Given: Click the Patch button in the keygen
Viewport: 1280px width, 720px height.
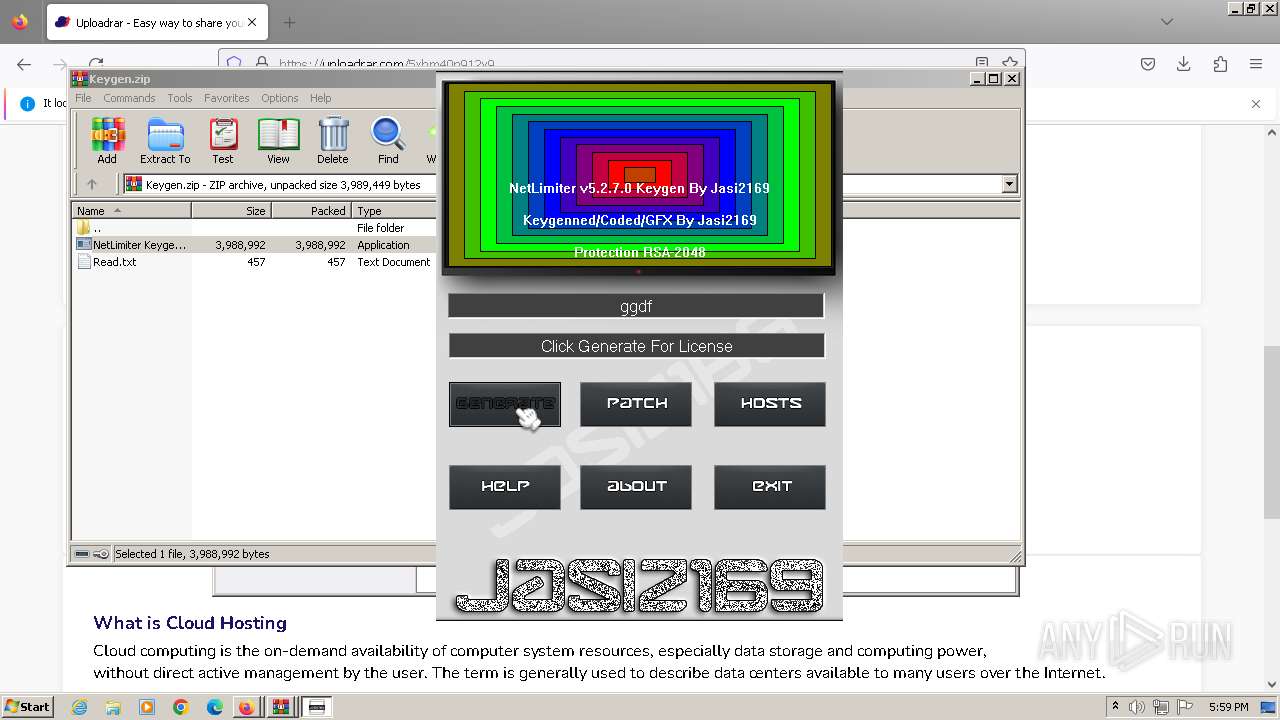Looking at the screenshot, I should click(636, 404).
